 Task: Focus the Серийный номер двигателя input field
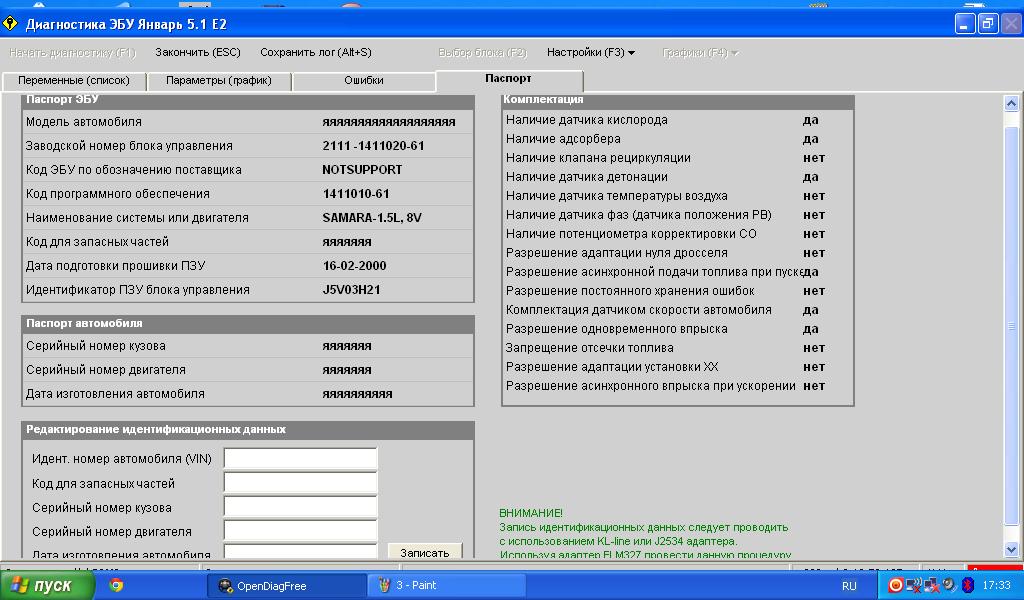click(300, 531)
